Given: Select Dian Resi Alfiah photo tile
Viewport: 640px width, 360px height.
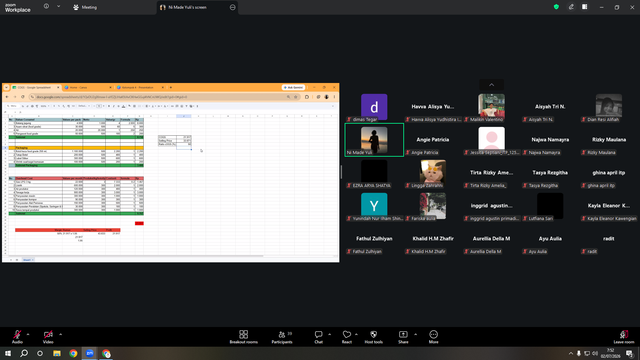Looking at the screenshot, I should click(x=609, y=107).
